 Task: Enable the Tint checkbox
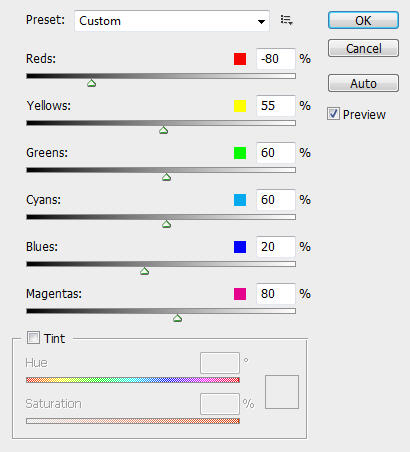(x=33, y=338)
